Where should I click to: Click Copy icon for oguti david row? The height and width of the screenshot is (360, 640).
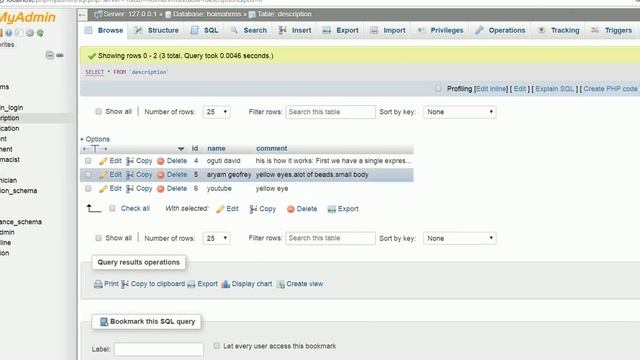click(x=130, y=161)
